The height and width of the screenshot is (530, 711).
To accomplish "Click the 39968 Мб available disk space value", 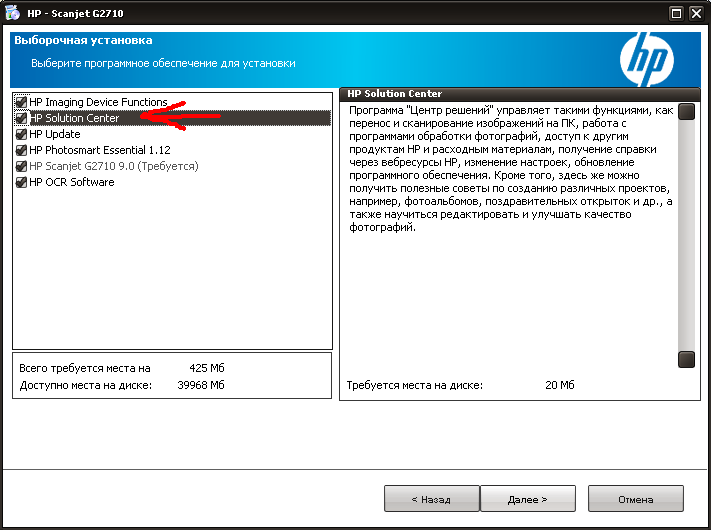I will coord(201,385).
